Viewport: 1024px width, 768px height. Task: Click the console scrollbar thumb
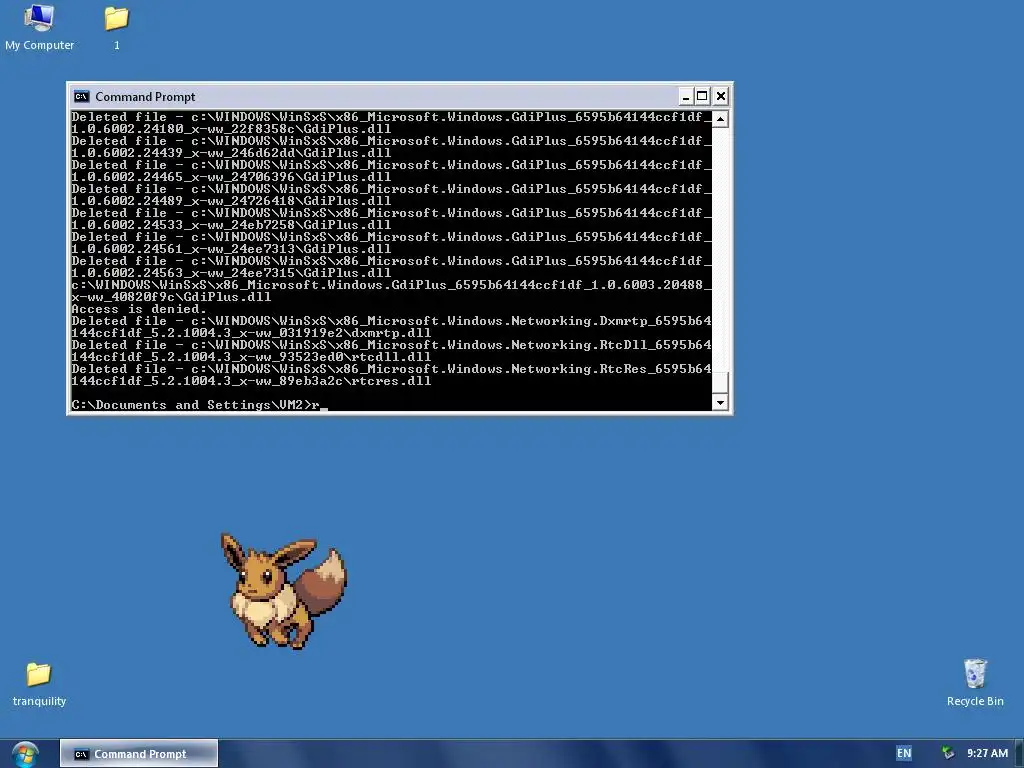(x=720, y=383)
